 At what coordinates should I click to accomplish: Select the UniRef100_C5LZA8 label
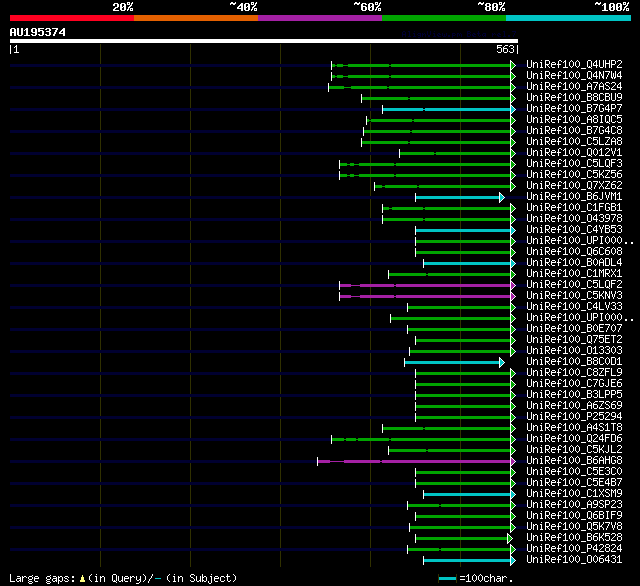click(x=574, y=142)
